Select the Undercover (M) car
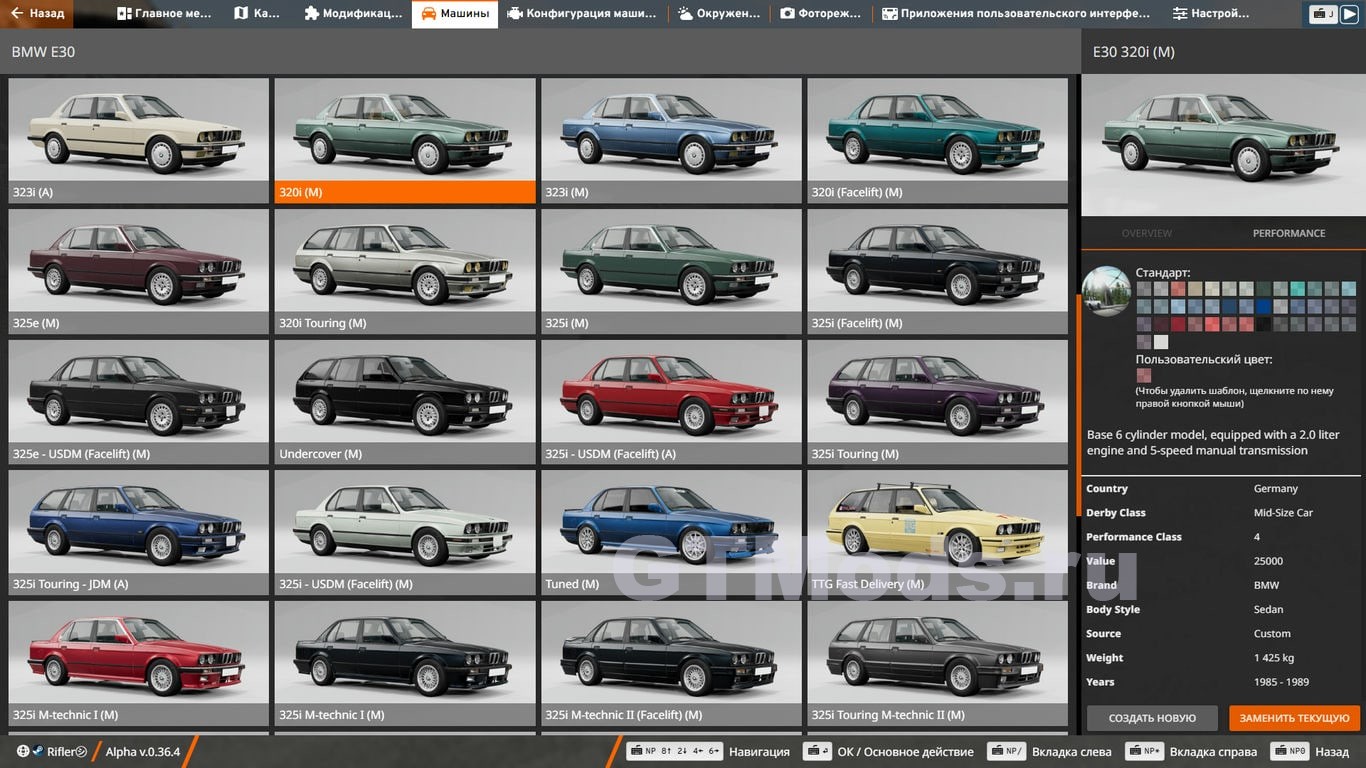This screenshot has width=1366, height=768. [x=405, y=402]
